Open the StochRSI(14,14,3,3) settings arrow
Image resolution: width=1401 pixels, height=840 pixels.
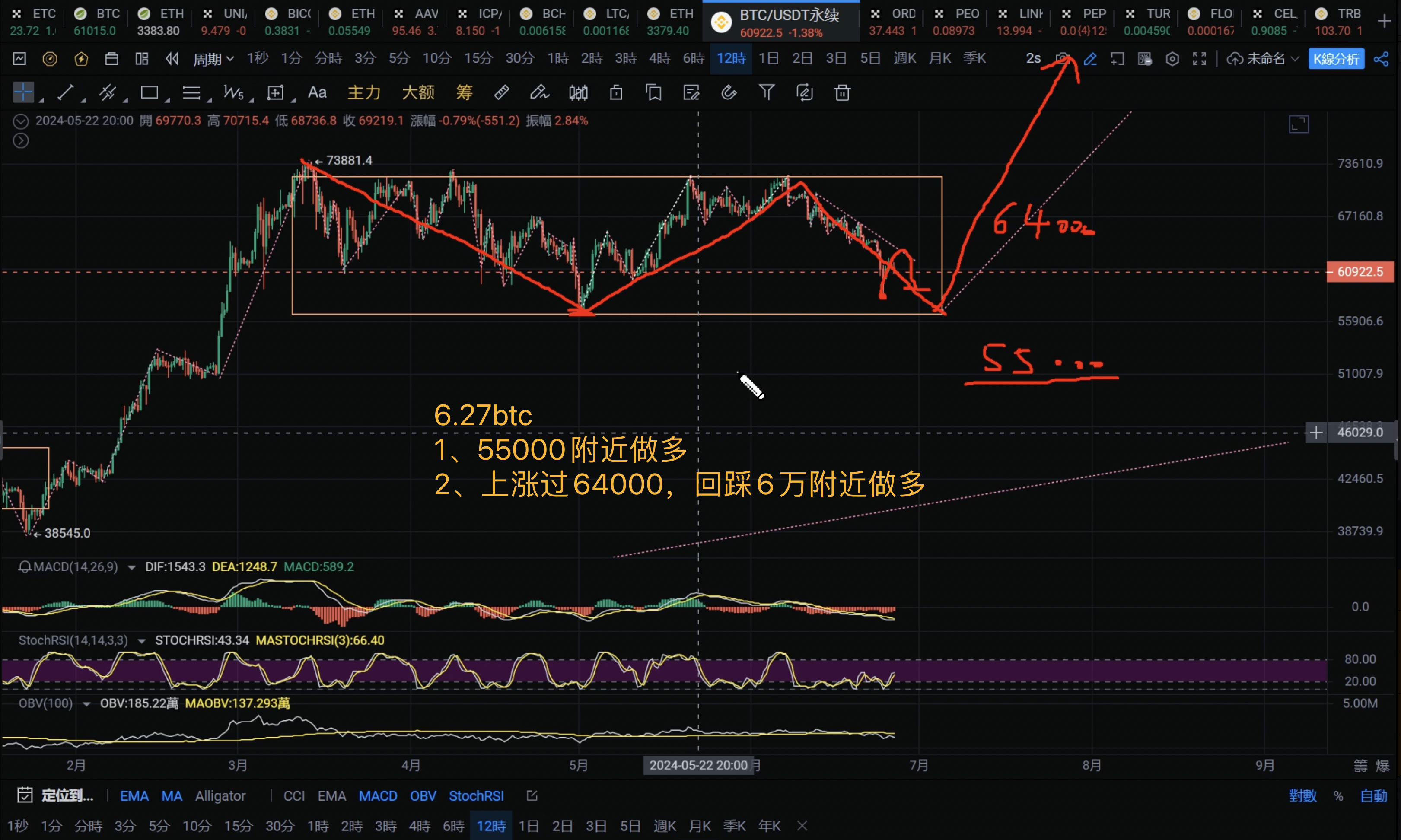pos(141,641)
